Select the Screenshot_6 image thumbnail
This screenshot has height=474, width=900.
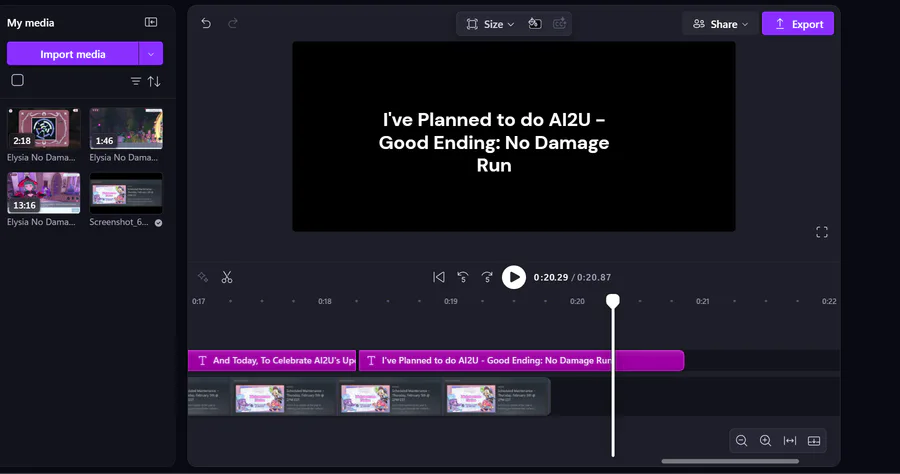[126, 193]
